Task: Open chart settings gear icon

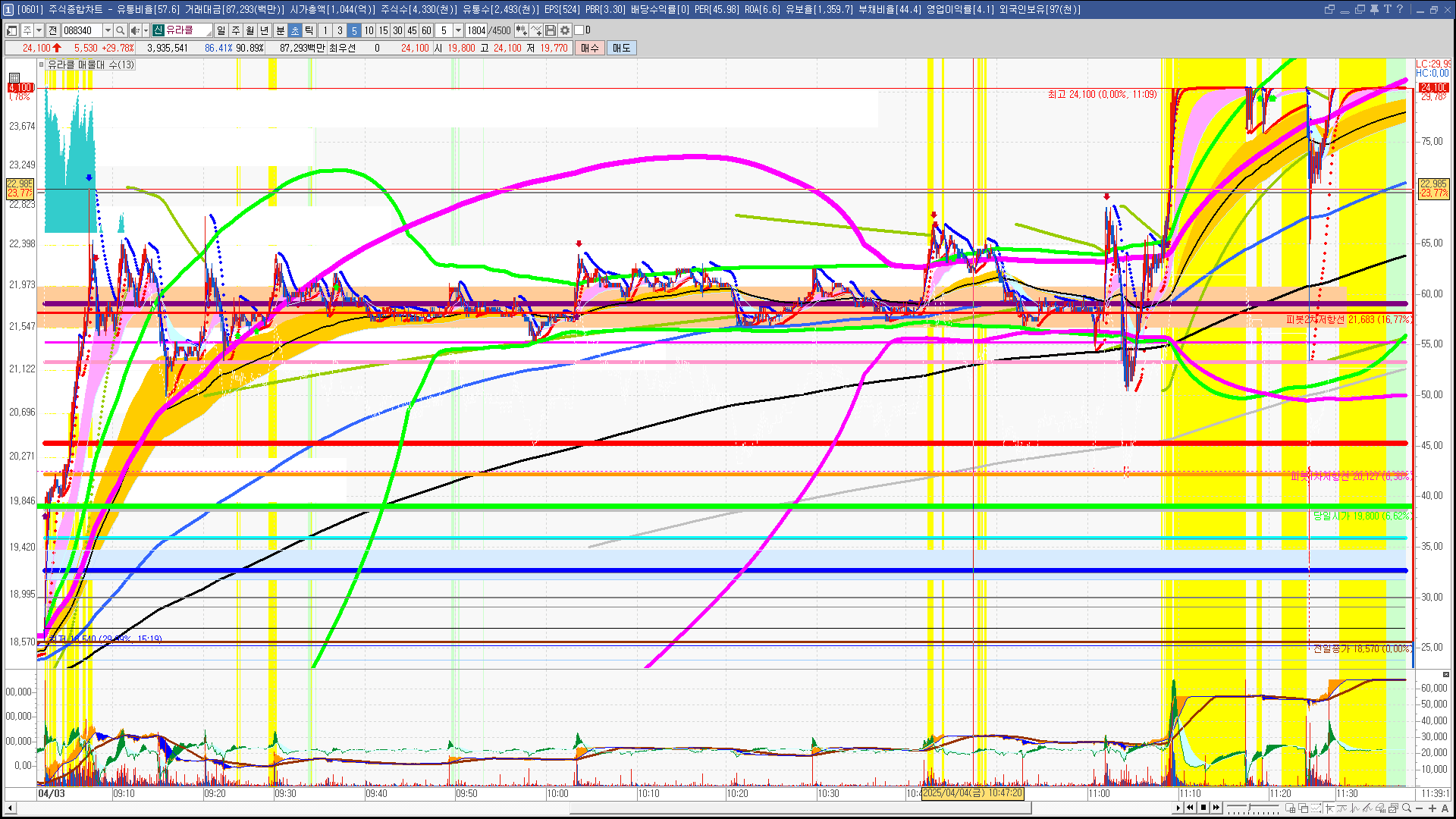Action: pyautogui.click(x=565, y=30)
